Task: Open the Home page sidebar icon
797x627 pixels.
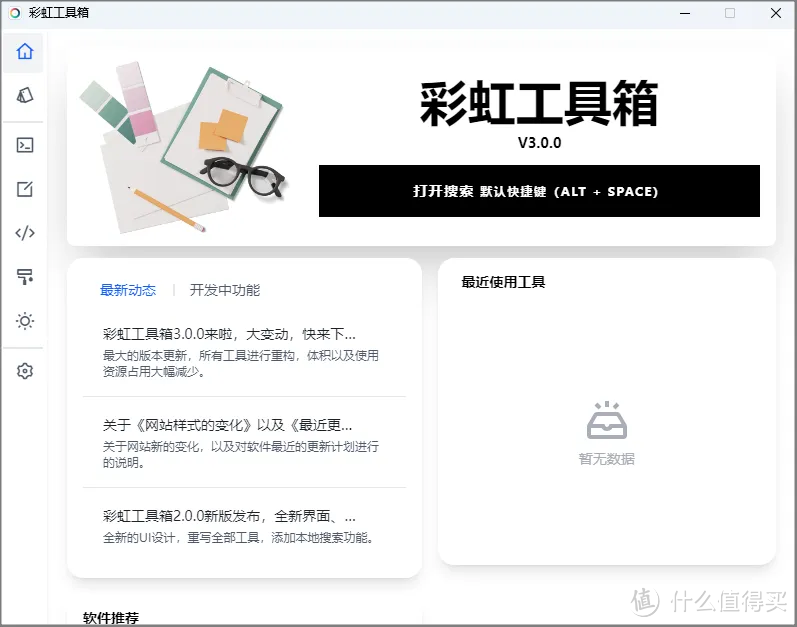Action: tap(24, 51)
